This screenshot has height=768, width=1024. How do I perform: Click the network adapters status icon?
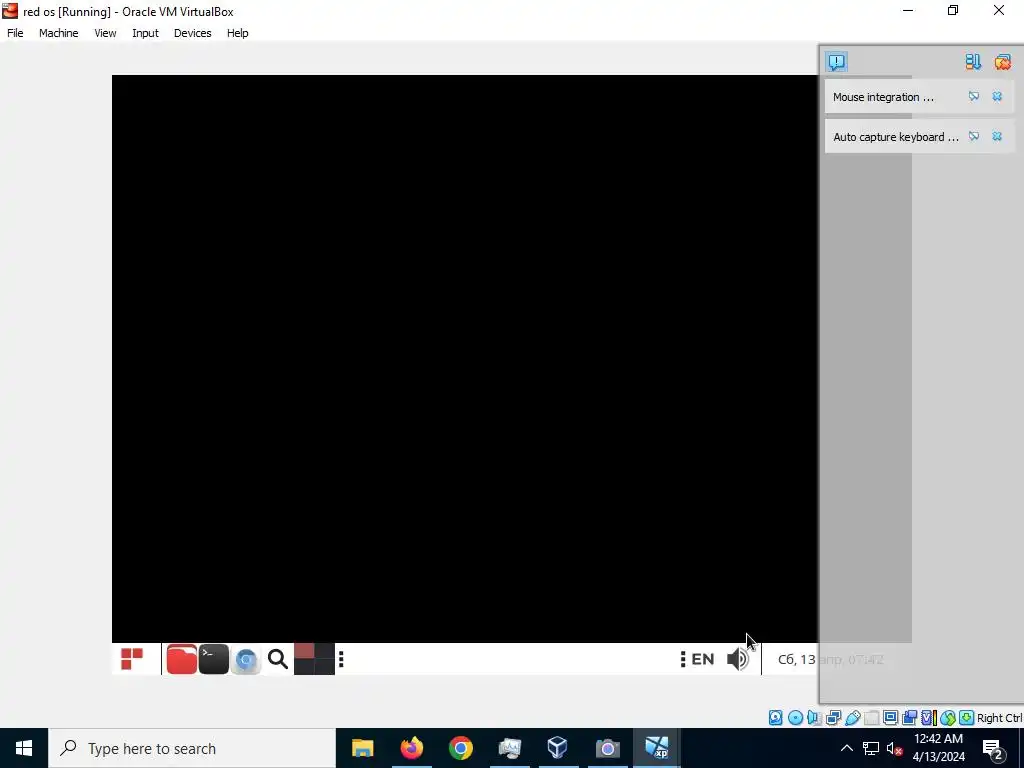(x=833, y=718)
